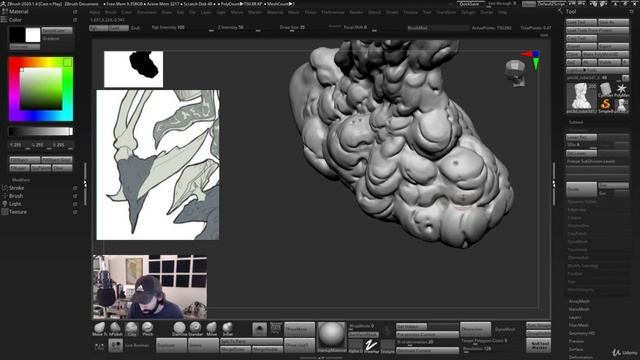
Task: Click the Light palette icon
Action: pyautogui.click(x=5, y=204)
